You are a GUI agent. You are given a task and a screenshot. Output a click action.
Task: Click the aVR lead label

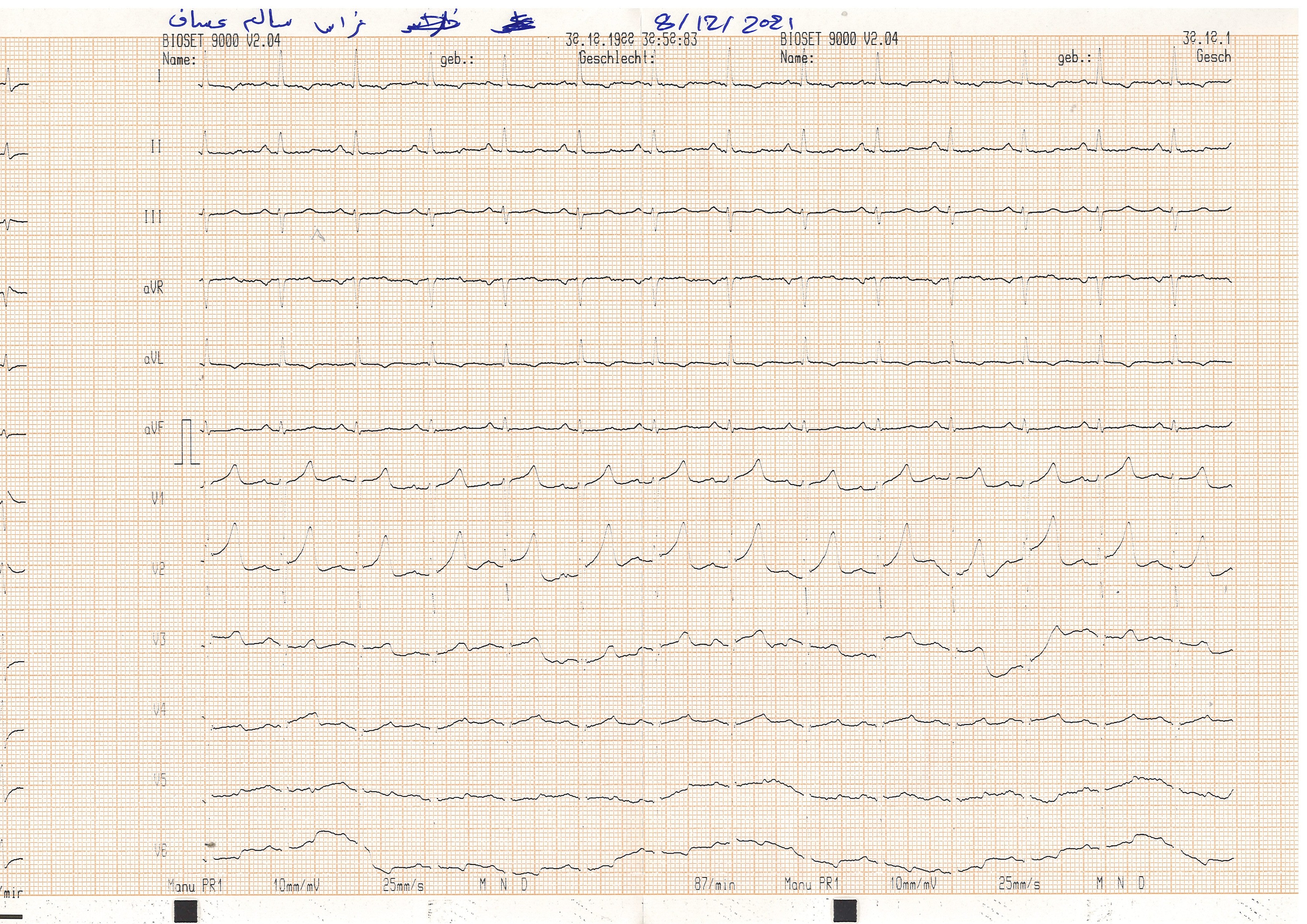153,288
